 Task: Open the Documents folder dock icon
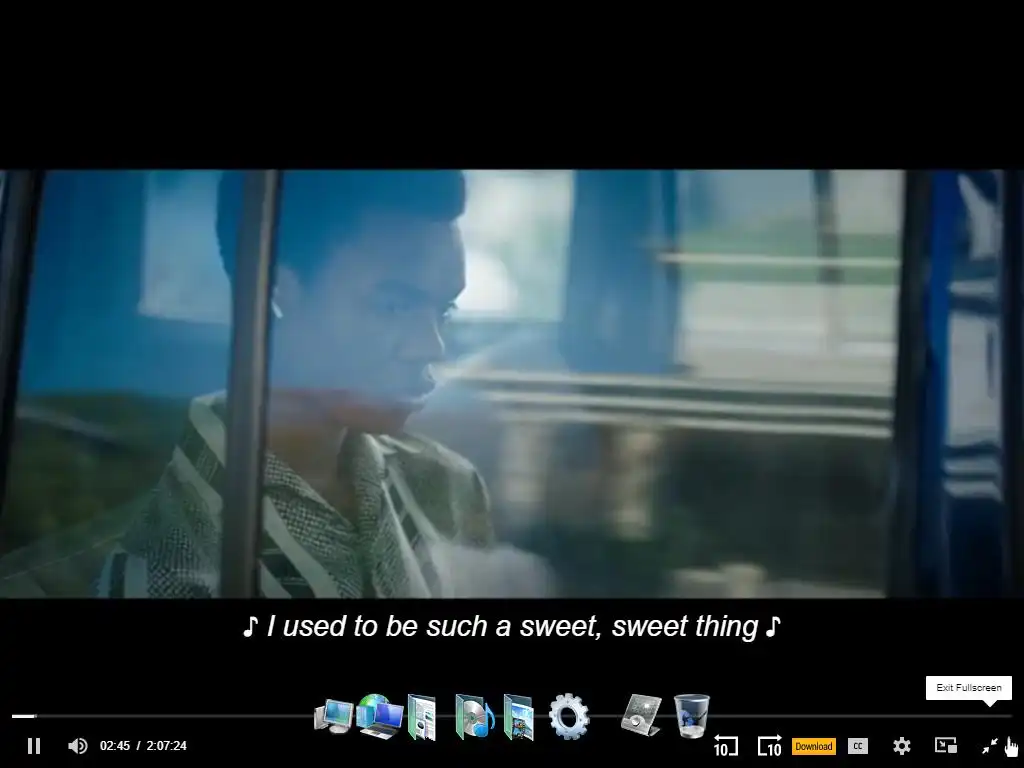point(422,718)
